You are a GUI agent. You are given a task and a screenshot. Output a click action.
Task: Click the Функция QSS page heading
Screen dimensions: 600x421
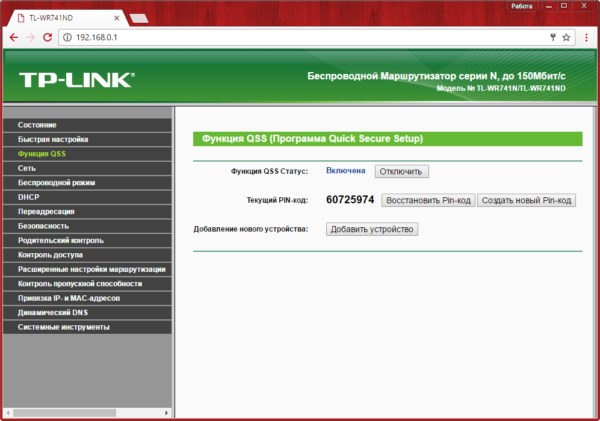(312, 139)
